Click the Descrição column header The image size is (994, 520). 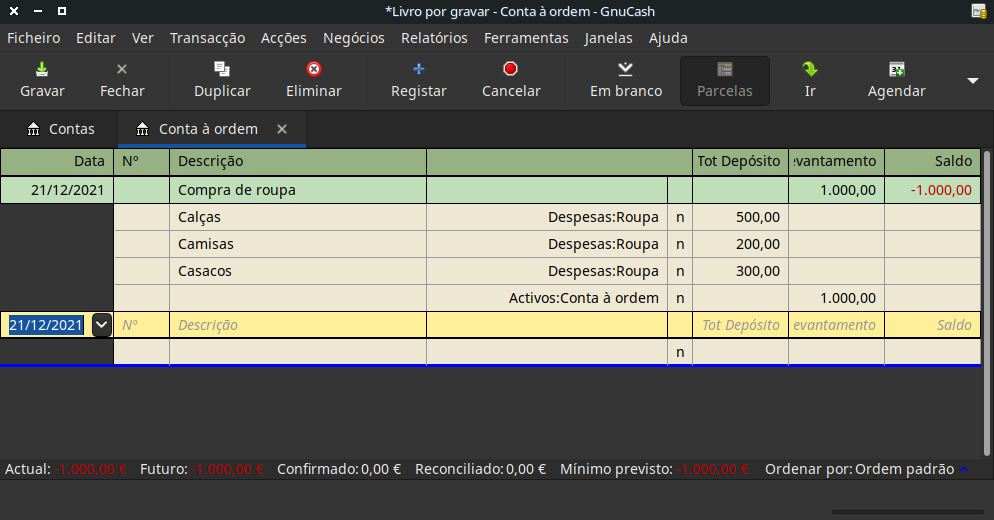pos(298,162)
